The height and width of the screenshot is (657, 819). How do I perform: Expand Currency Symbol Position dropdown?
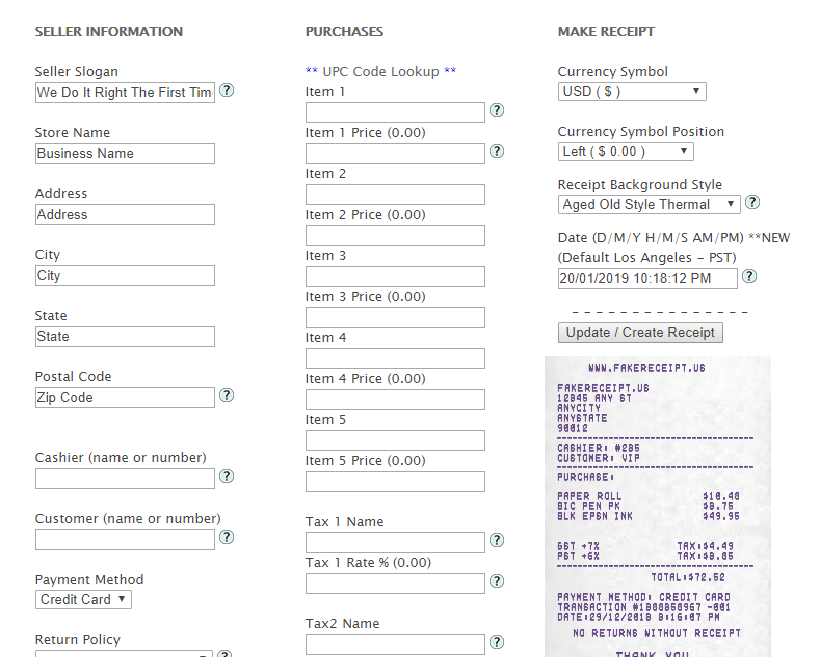tap(626, 151)
